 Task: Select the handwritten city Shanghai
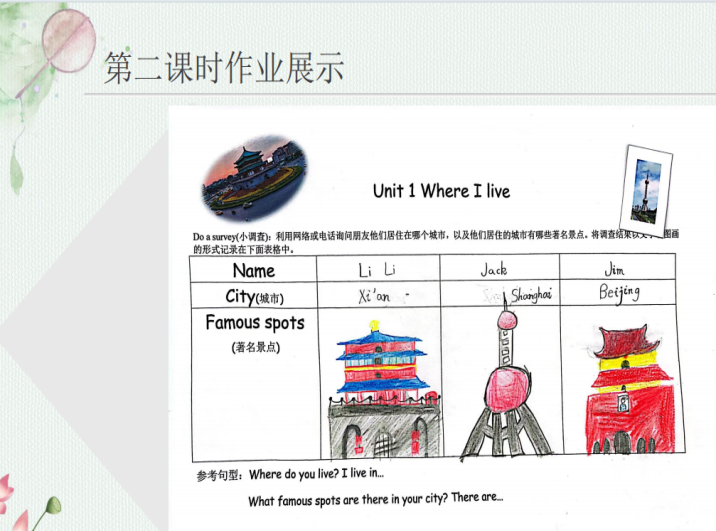[x=531, y=295]
